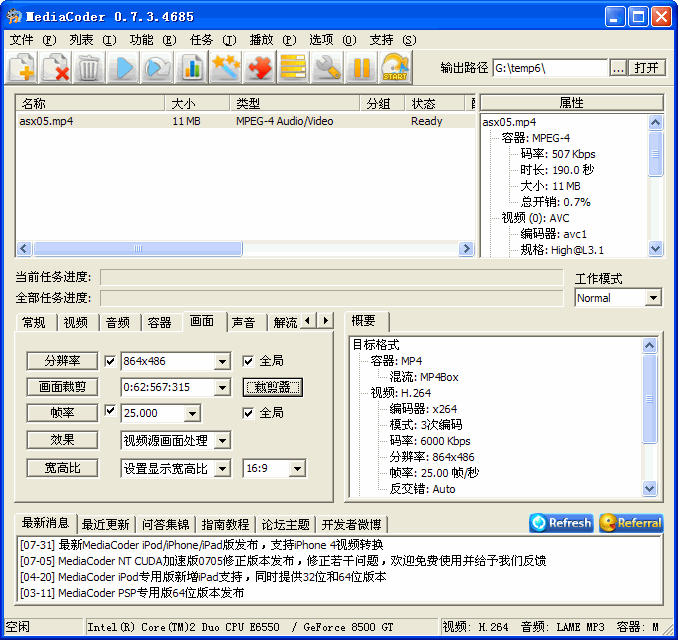Switch to the 音频 tab
The width and height of the screenshot is (678, 640).
(118, 323)
